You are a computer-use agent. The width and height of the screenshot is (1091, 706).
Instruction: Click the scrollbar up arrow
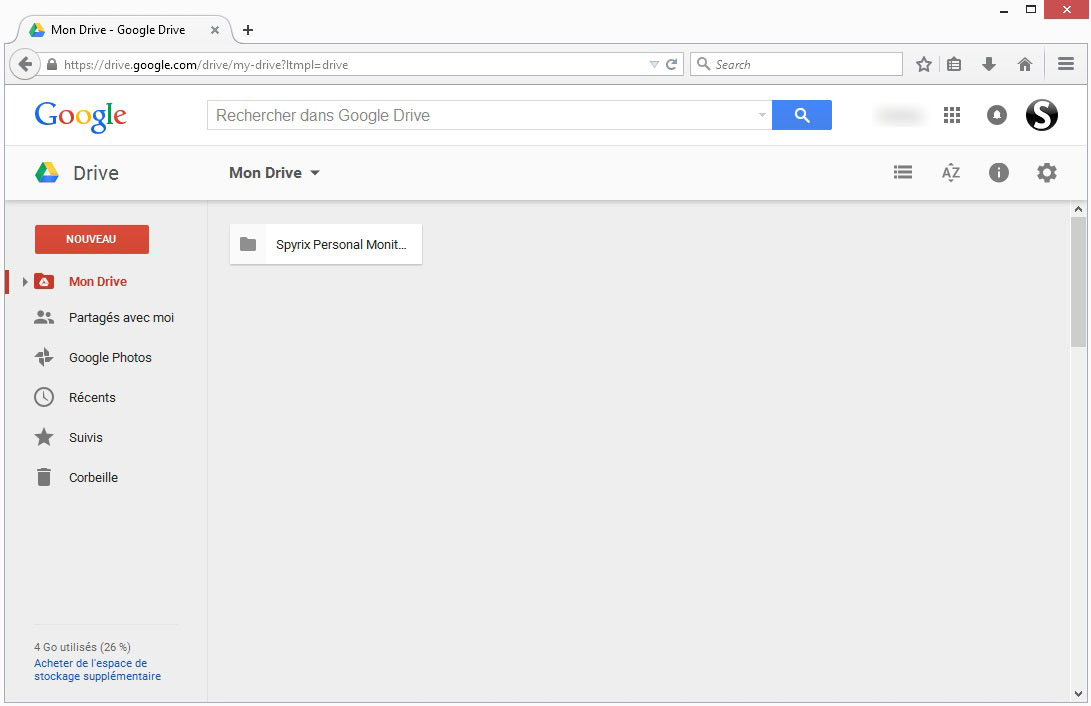1078,209
